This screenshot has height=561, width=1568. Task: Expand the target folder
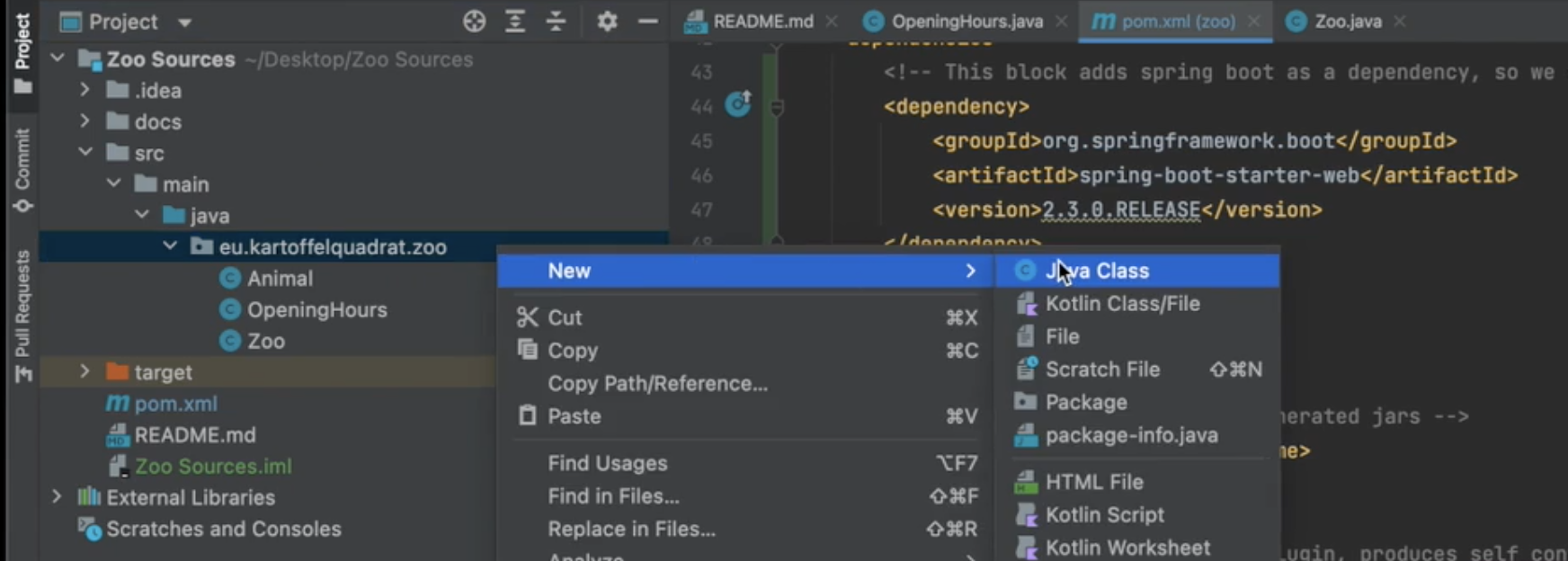coord(85,372)
